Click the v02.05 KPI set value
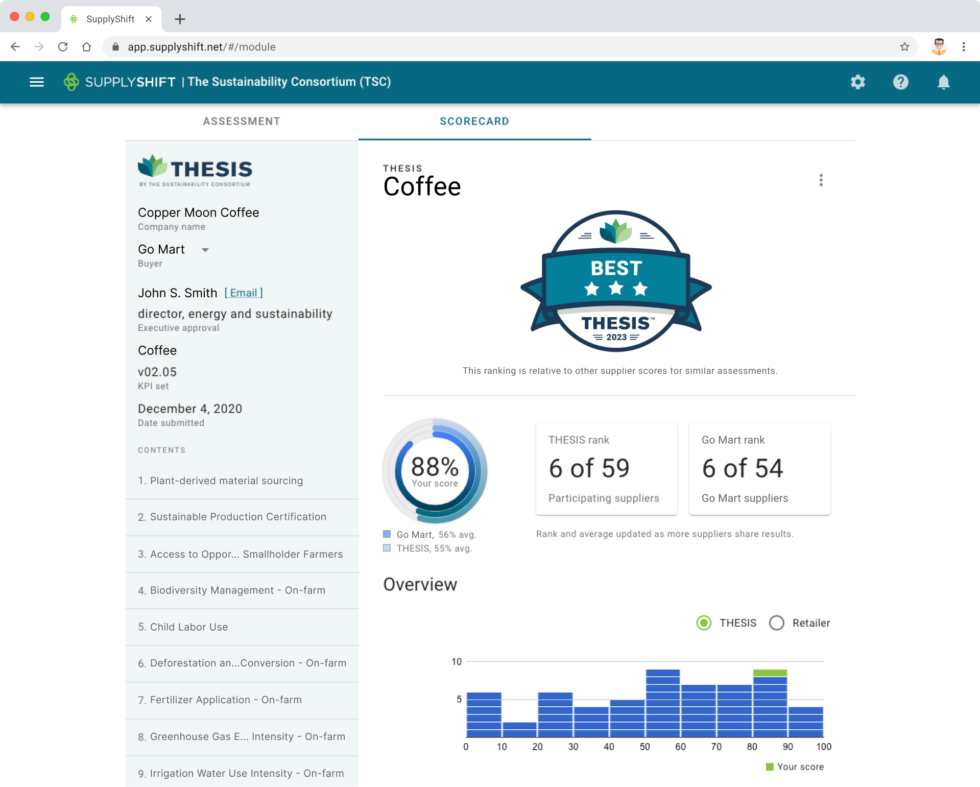This screenshot has height=787, width=980. pos(157,372)
